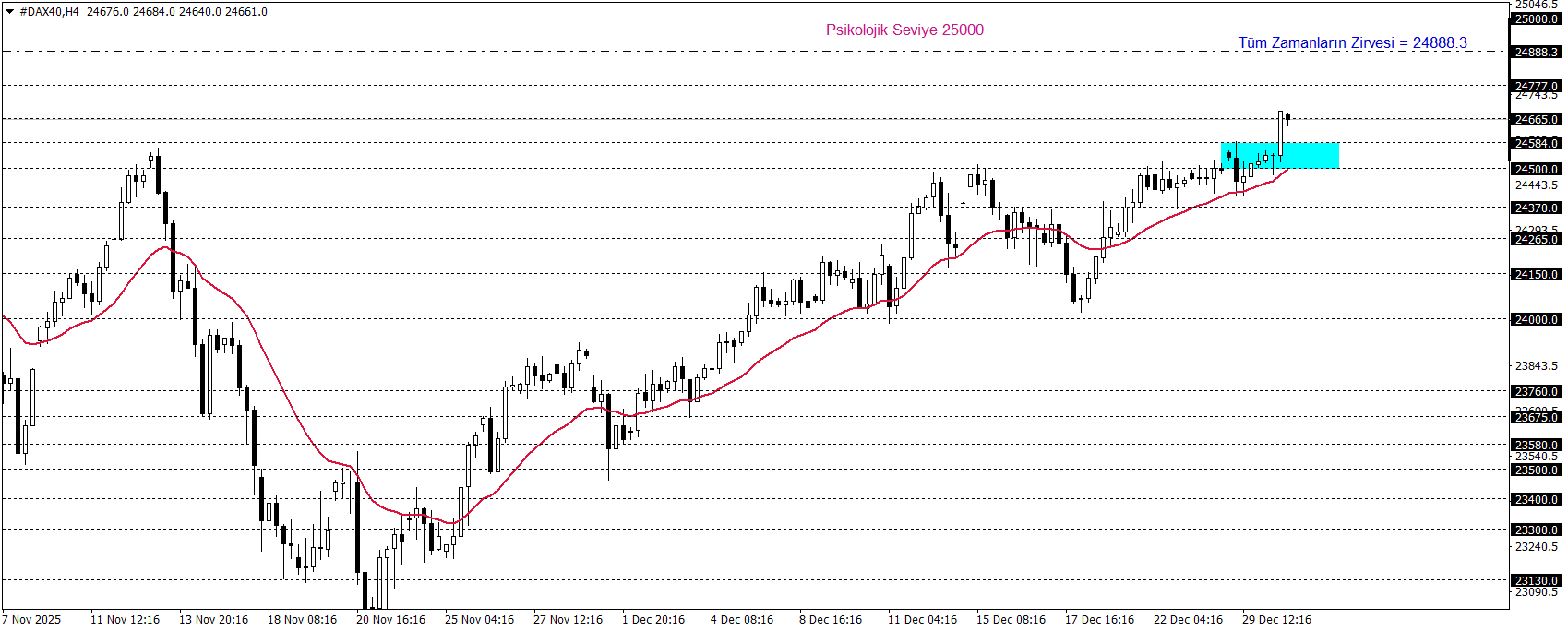The height and width of the screenshot is (631, 1568).
Task: Click the '8 Dec 16:16' time label
Action: tap(831, 619)
